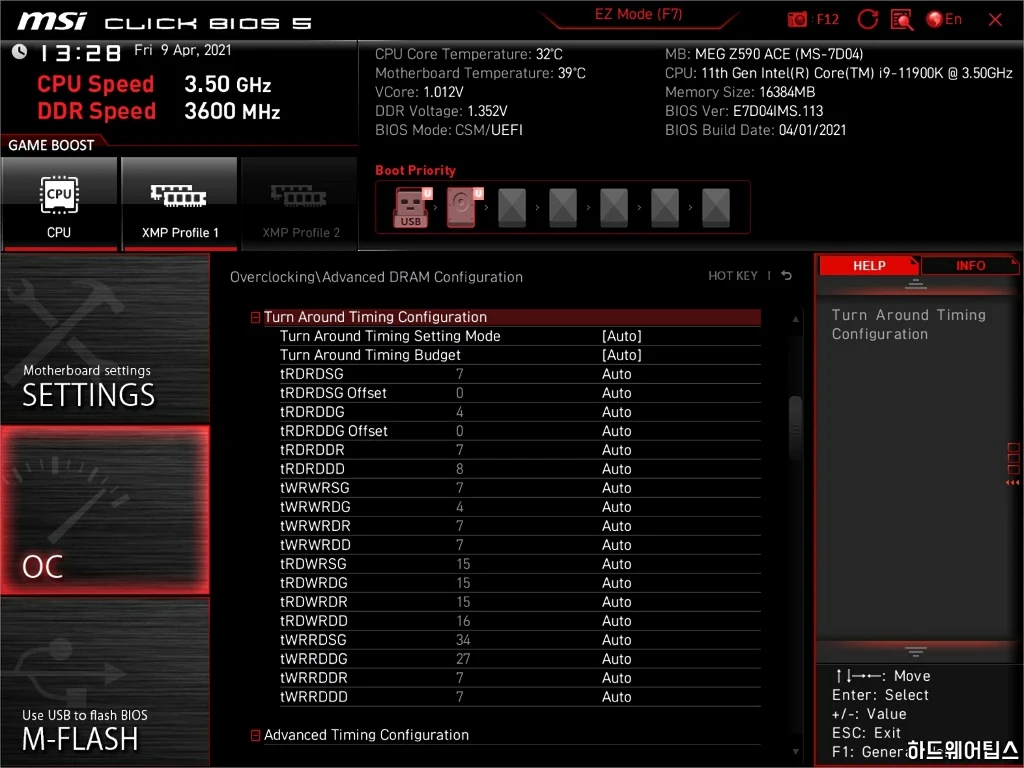Open Turn Around Timing Setting Mode dropdown

tap(621, 336)
